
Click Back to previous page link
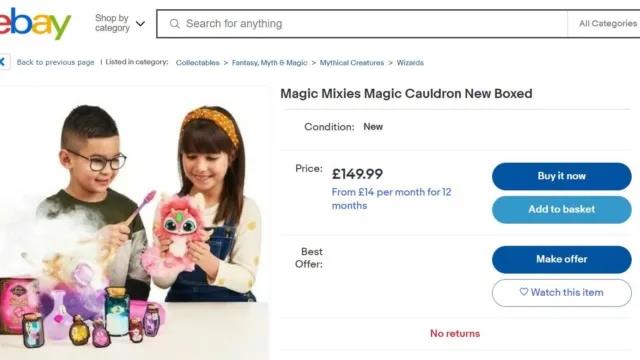click(56, 62)
